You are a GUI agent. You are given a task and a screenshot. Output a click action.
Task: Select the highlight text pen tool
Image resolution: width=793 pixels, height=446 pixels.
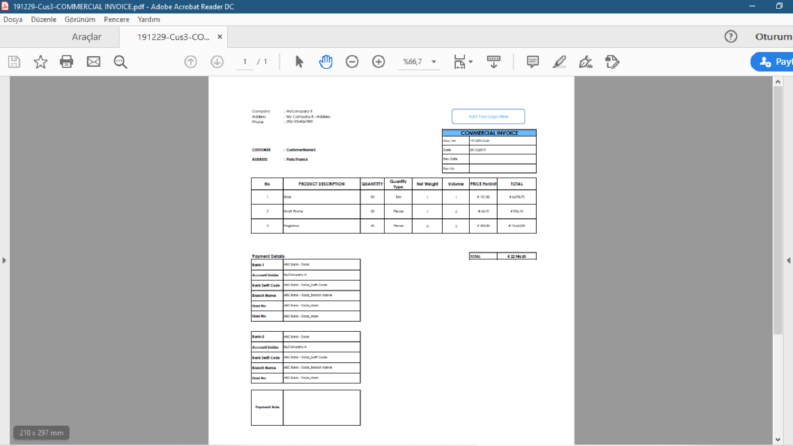click(559, 62)
